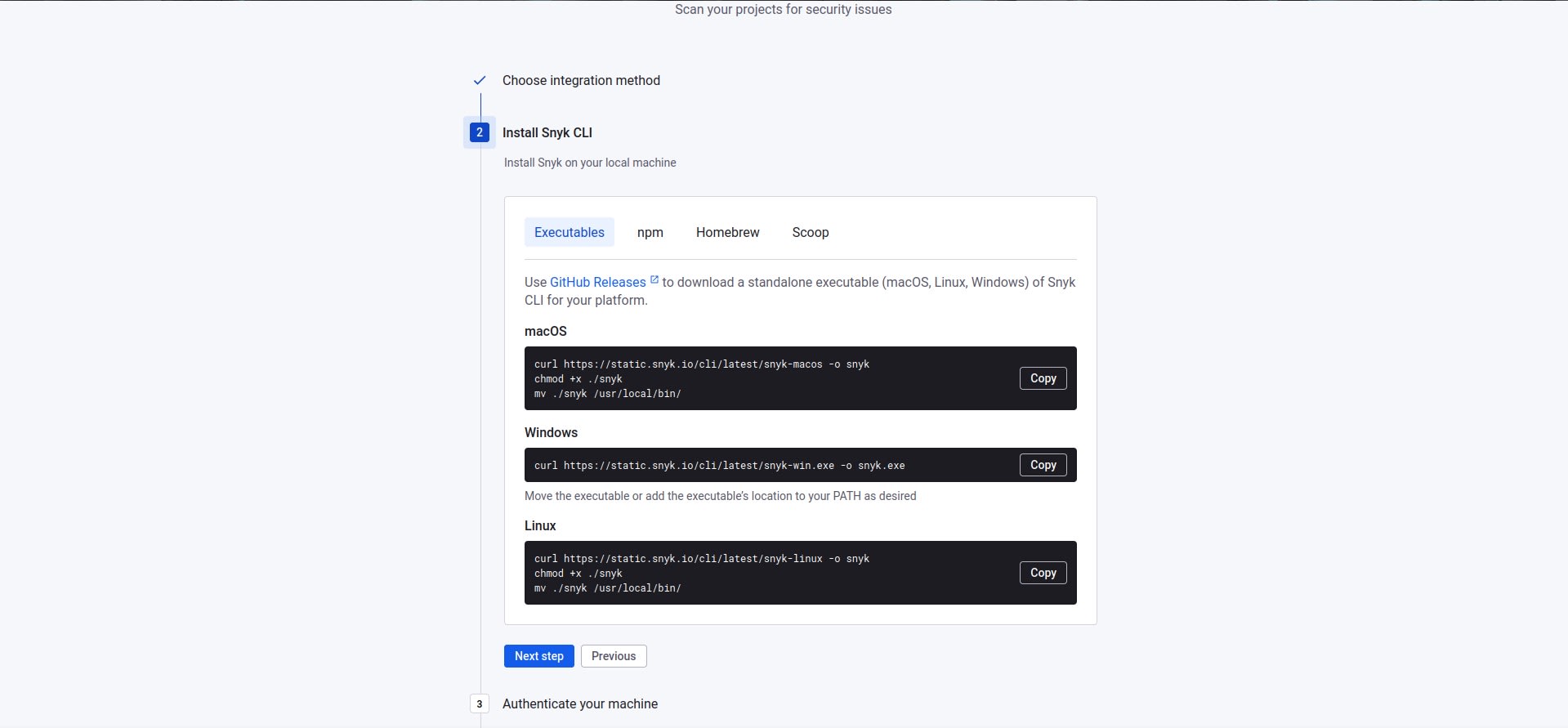Image resolution: width=1568 pixels, height=728 pixels.
Task: Click the Windows section heading
Action: pyautogui.click(x=551, y=432)
